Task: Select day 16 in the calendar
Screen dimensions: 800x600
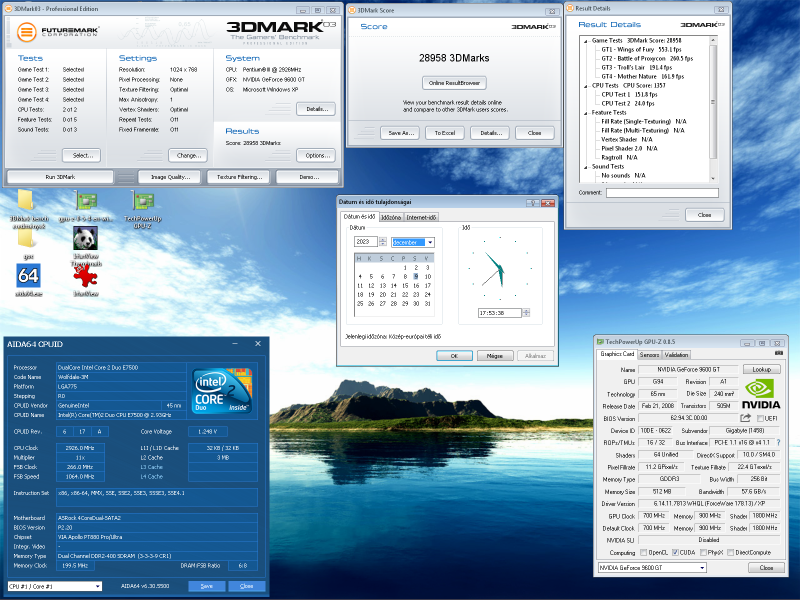Action: [416, 286]
